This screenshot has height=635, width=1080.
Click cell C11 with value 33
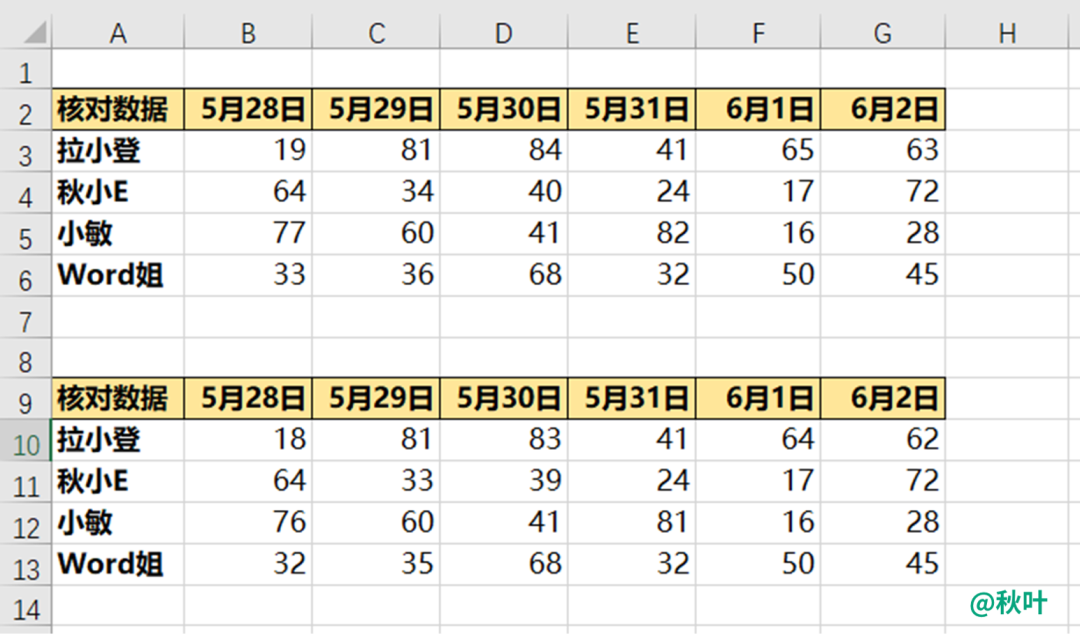376,481
